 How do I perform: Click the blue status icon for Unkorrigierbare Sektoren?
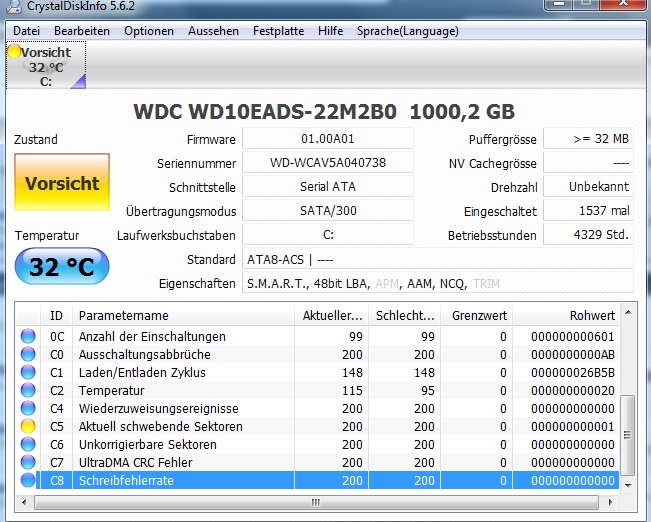(x=28, y=444)
